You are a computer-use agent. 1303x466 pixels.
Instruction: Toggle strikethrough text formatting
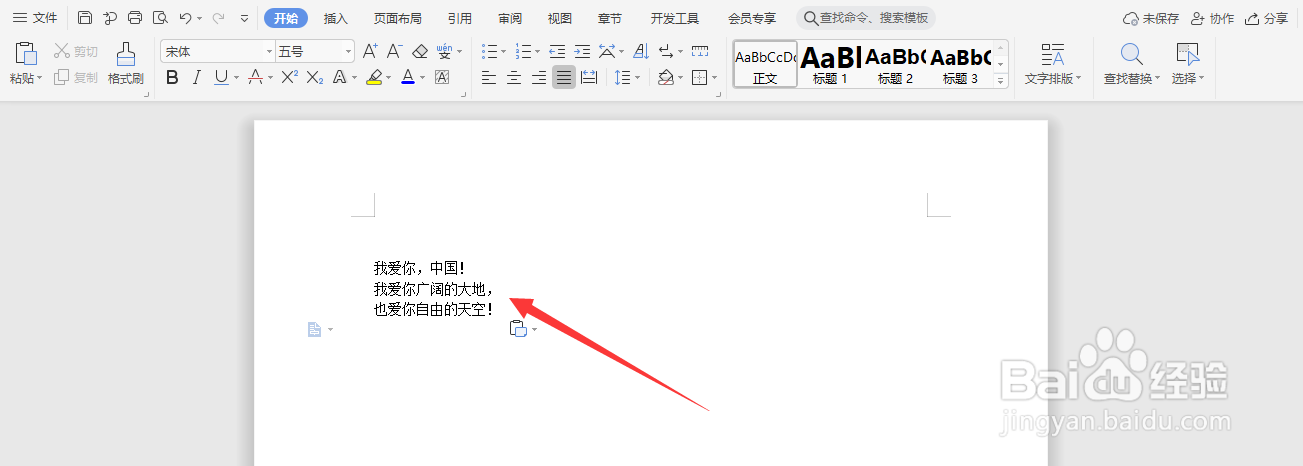click(255, 77)
